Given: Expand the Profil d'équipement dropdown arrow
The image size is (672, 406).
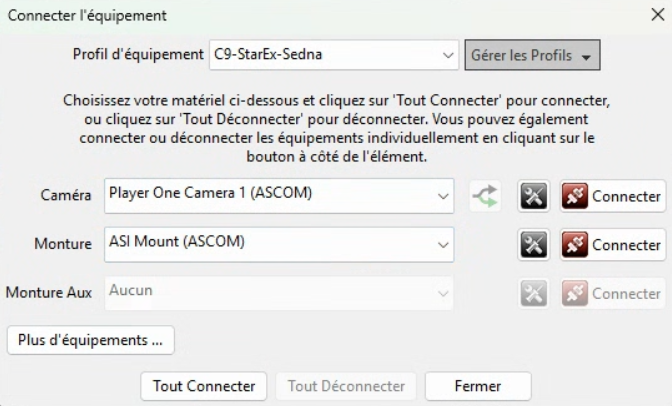Looking at the screenshot, I should click(447, 55).
